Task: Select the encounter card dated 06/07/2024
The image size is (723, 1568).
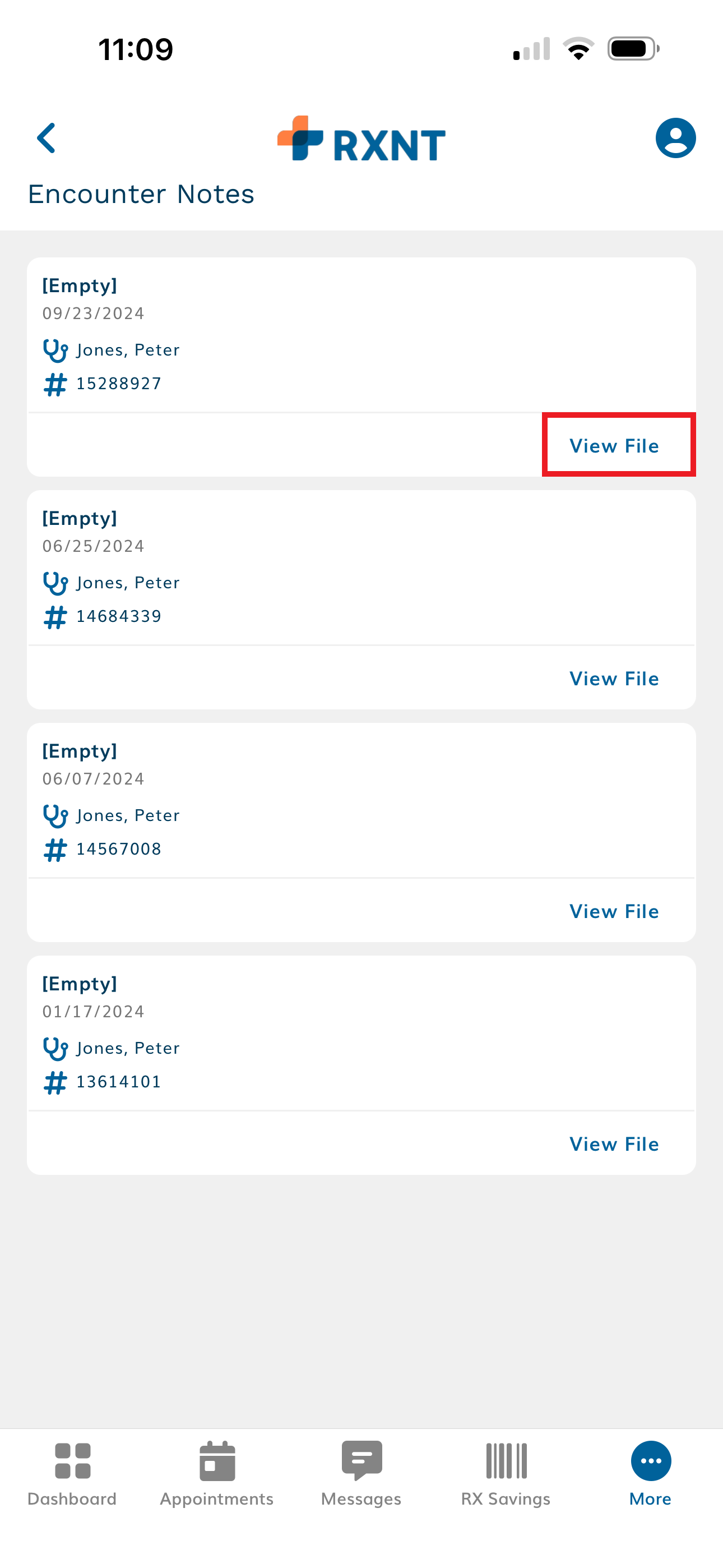Action: point(361,797)
